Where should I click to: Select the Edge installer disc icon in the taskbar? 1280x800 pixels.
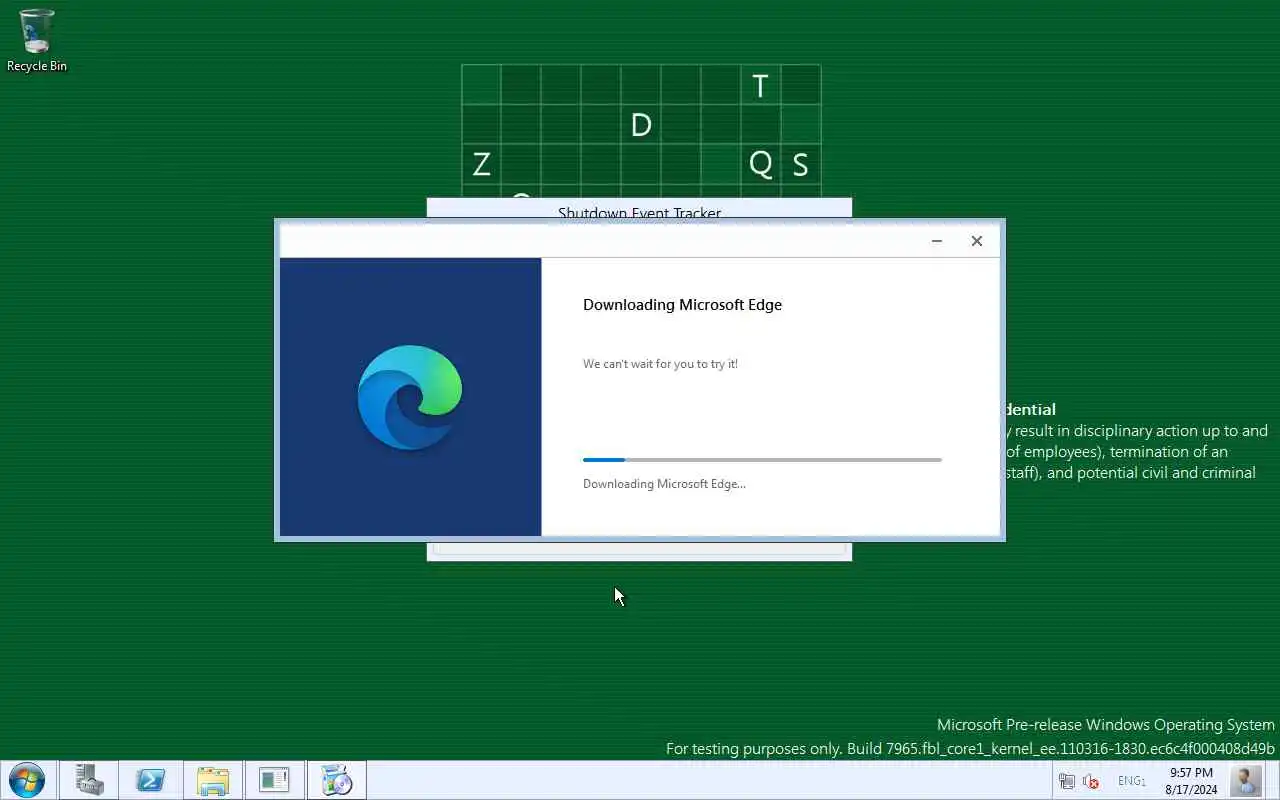337,780
